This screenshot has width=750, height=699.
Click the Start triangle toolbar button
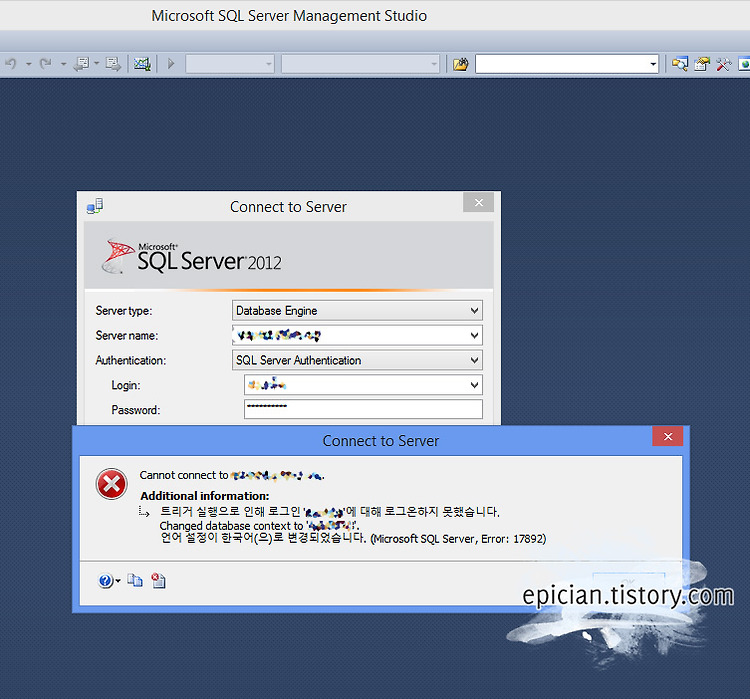click(171, 64)
